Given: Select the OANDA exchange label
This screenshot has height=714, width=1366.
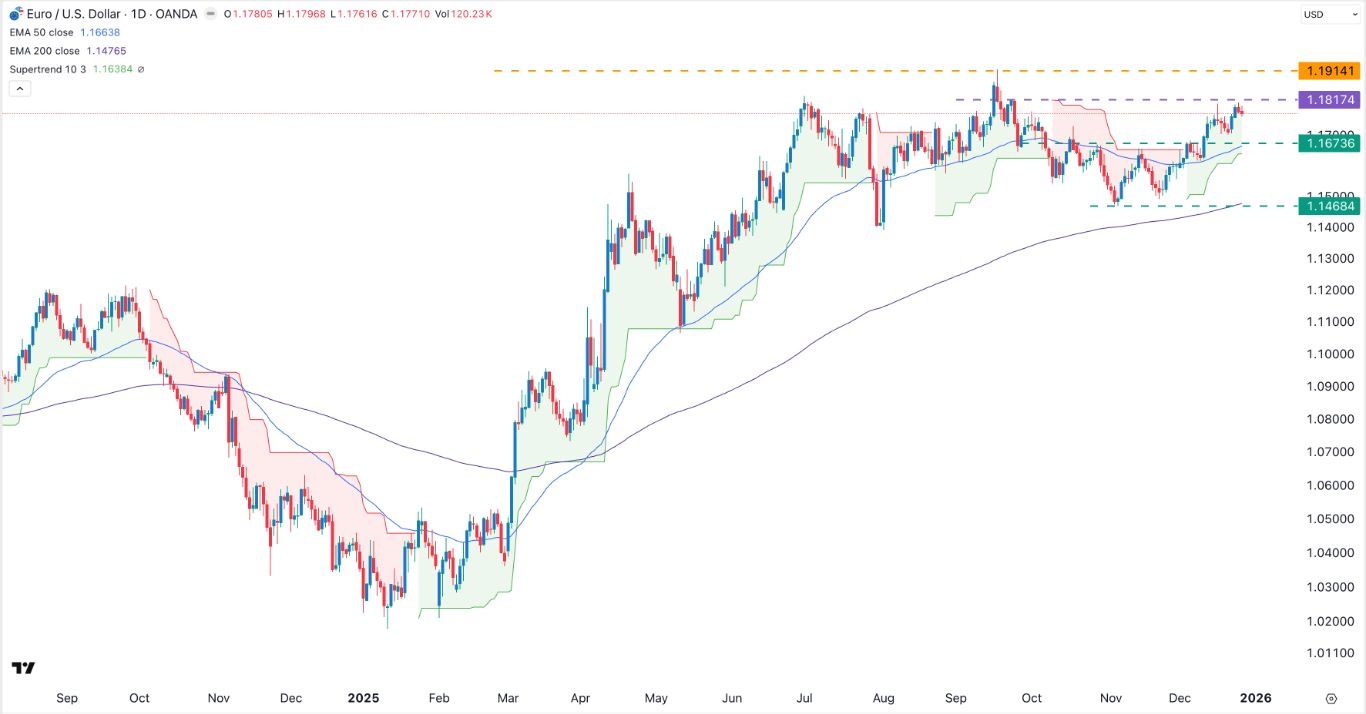Looking at the screenshot, I should (x=176, y=14).
